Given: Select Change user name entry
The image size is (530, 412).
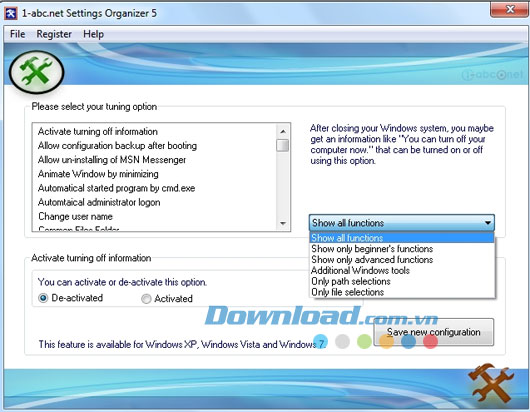Looking at the screenshot, I should click(x=154, y=217).
